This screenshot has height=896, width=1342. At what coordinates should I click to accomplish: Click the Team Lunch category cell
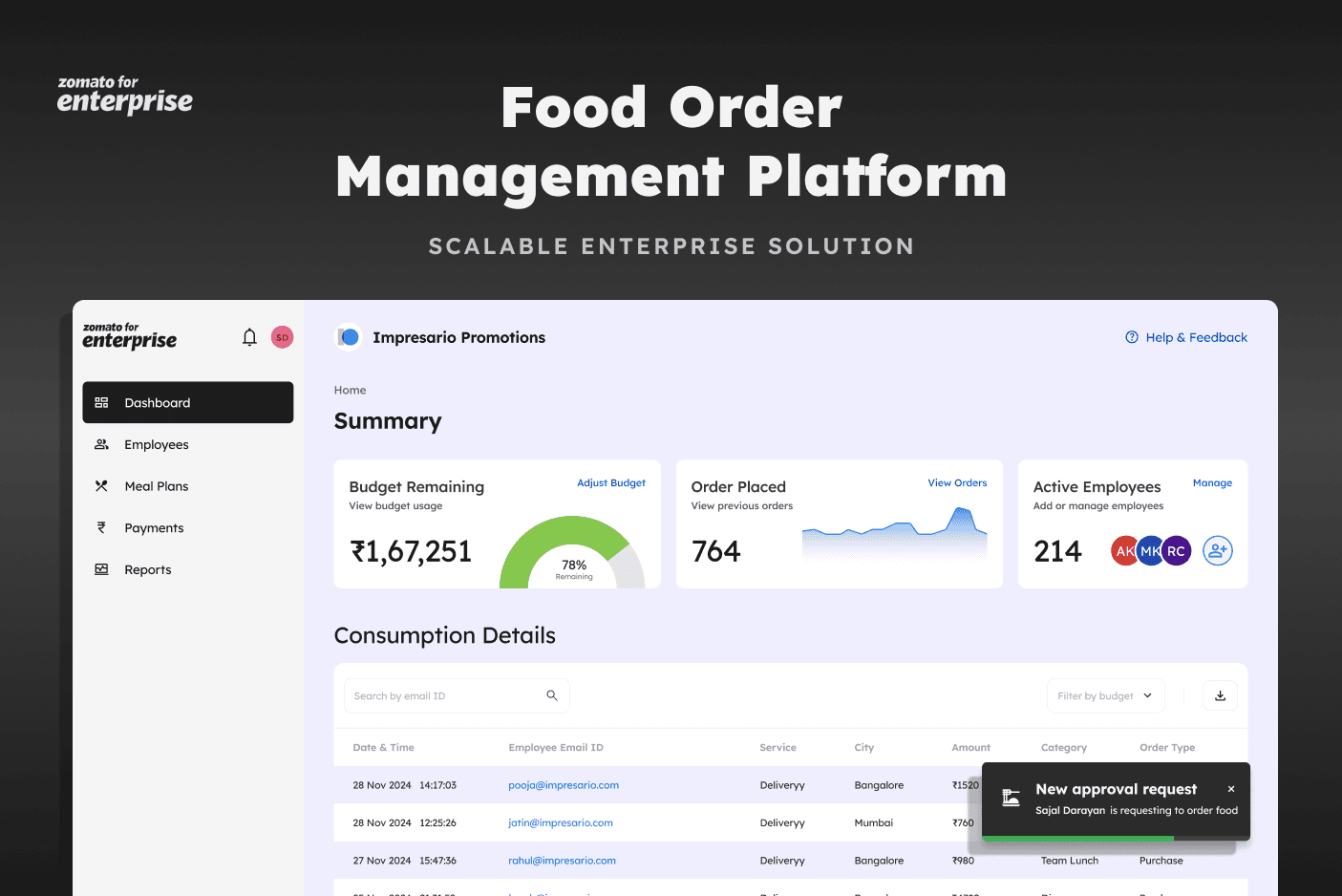(1070, 861)
